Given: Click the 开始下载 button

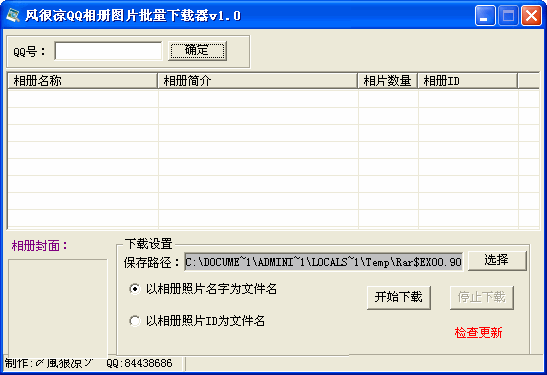Looking at the screenshot, I should (x=399, y=298).
